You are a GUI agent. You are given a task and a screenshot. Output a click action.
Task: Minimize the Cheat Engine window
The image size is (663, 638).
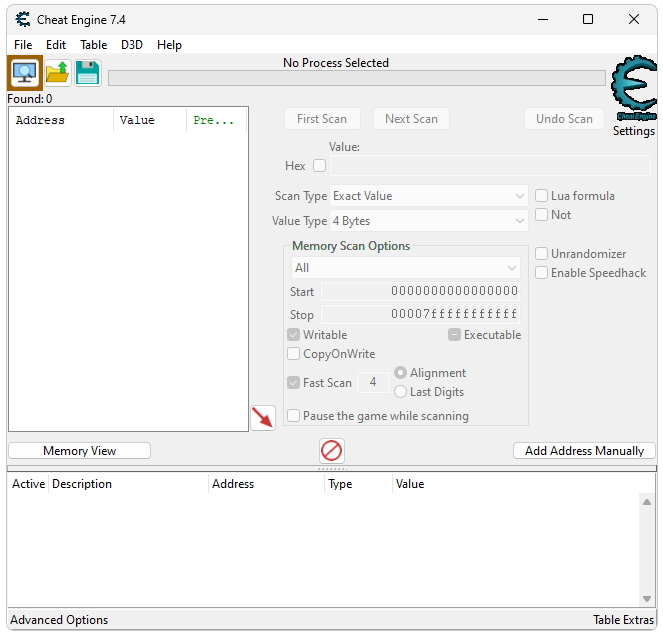[x=543, y=19]
